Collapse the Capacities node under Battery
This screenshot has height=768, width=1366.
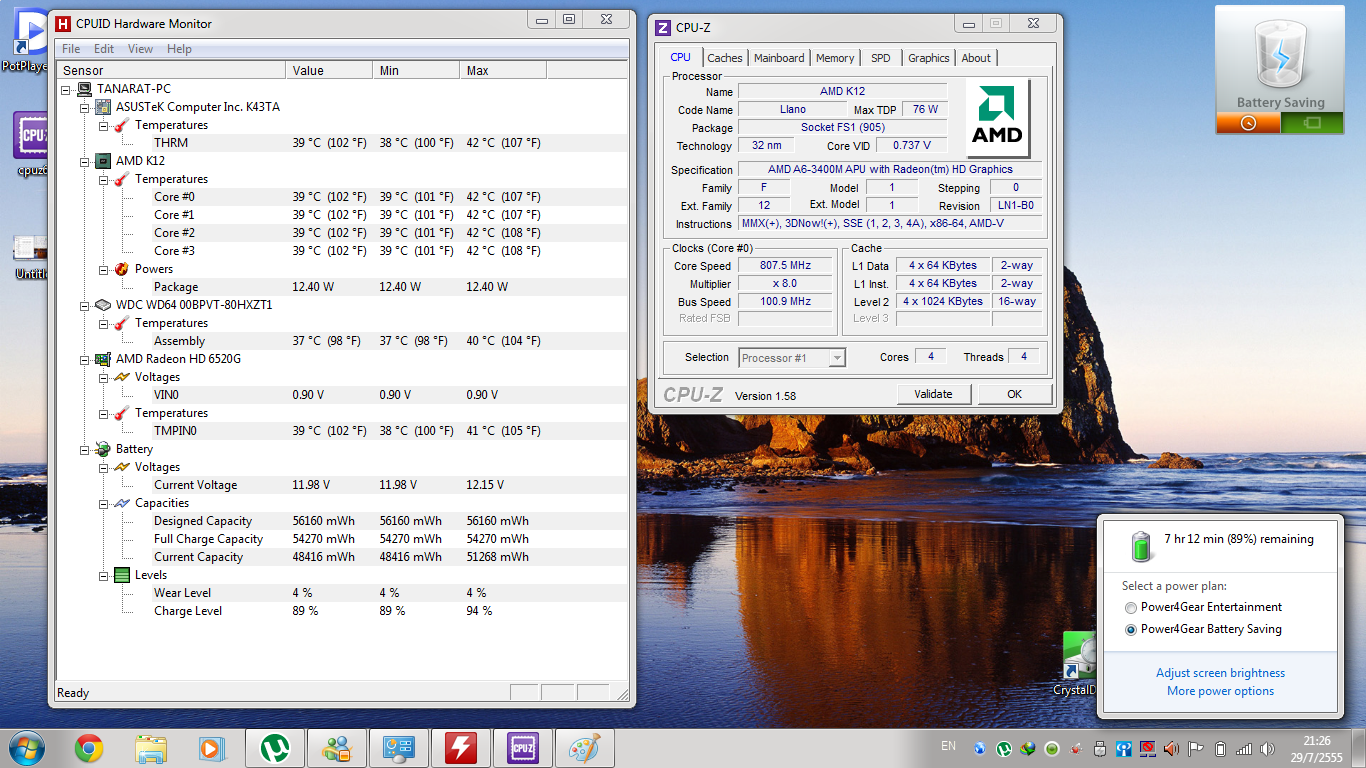(103, 503)
